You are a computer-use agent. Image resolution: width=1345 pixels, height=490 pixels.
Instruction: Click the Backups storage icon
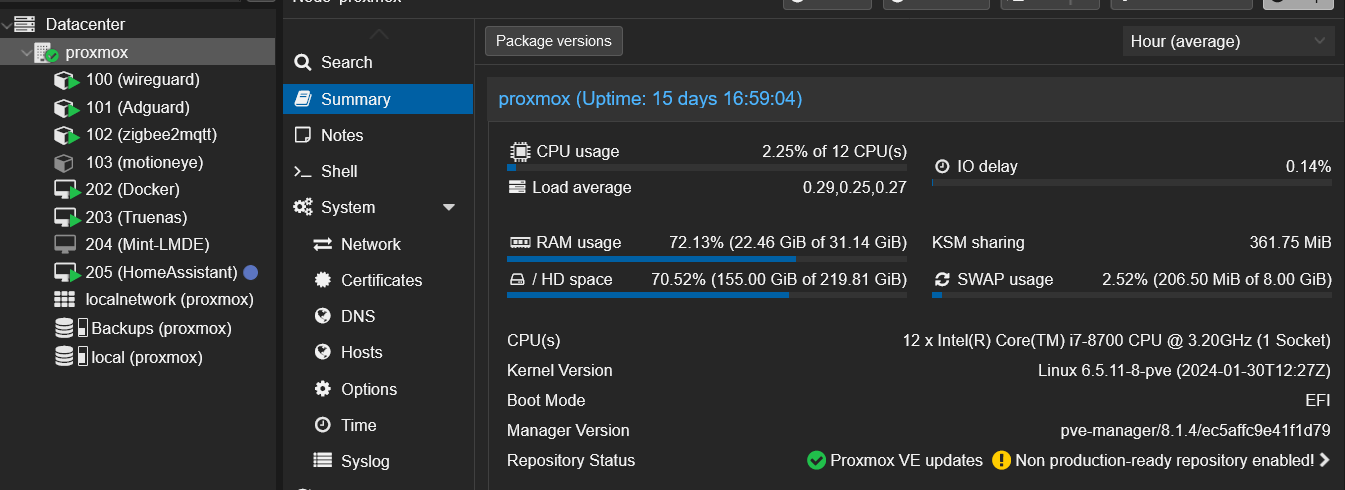(x=66, y=328)
